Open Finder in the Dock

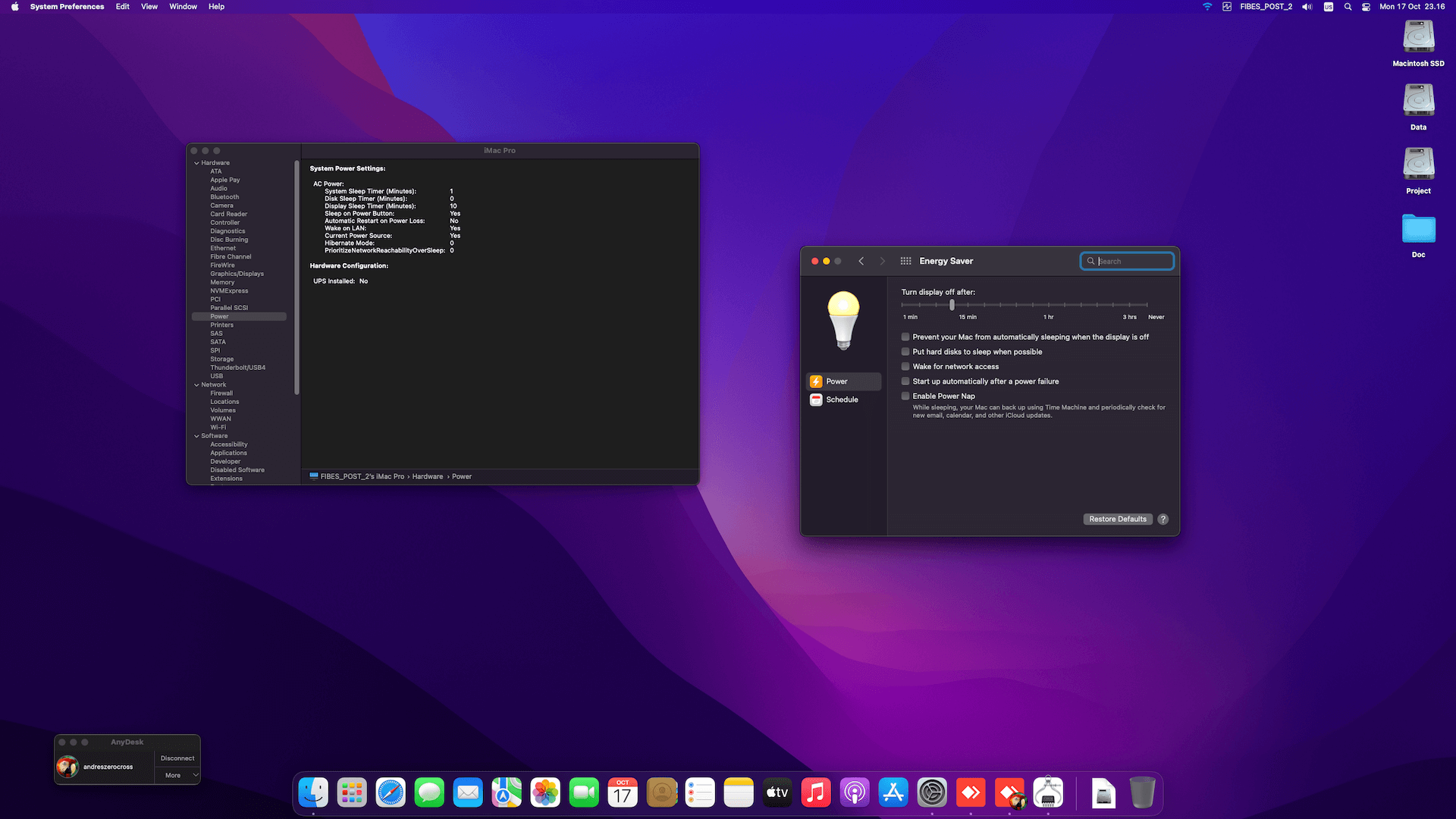(313, 793)
